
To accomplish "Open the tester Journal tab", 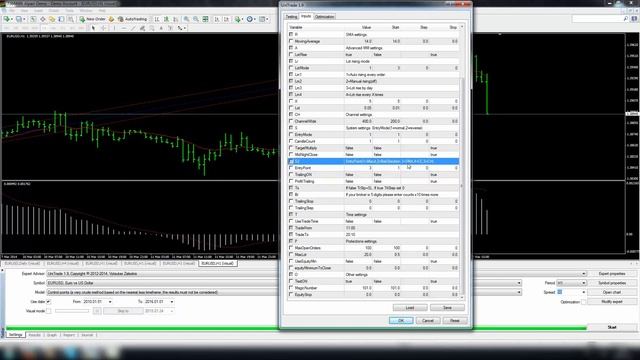I will (x=87, y=335).
